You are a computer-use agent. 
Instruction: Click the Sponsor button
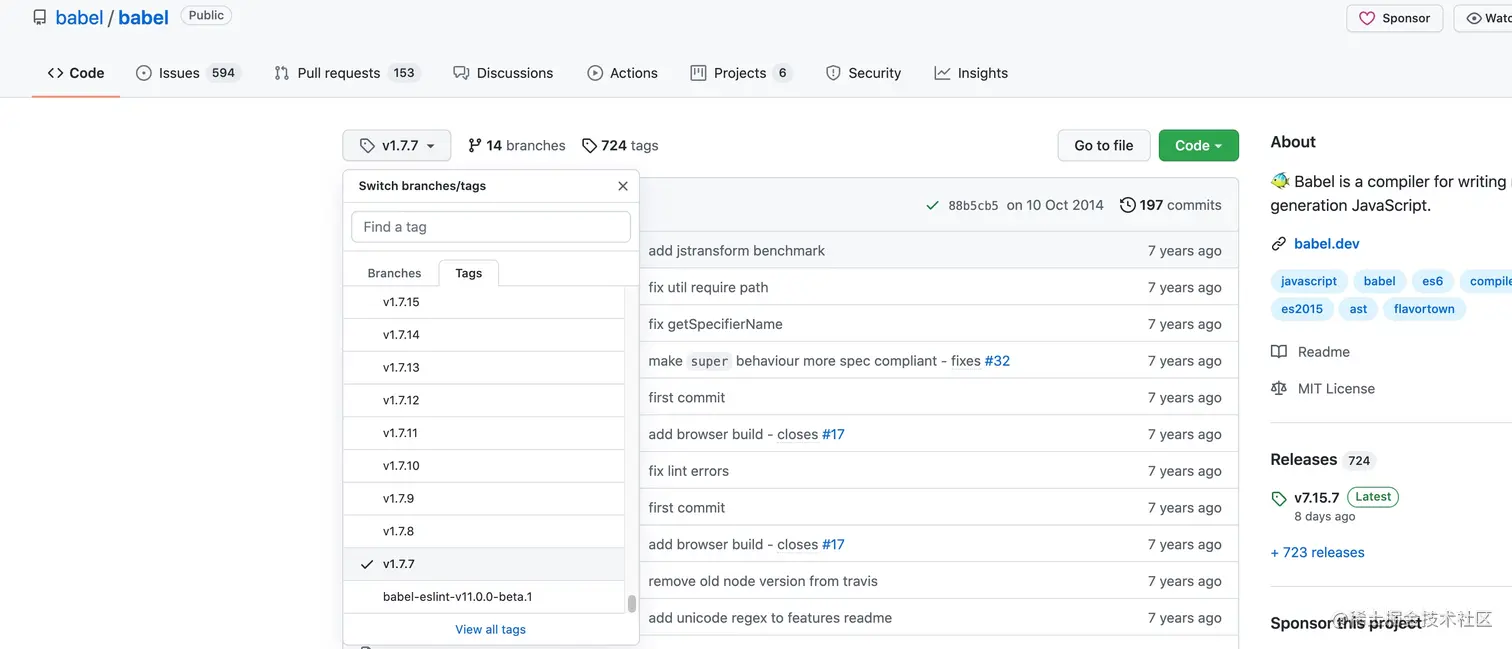click(x=1394, y=18)
